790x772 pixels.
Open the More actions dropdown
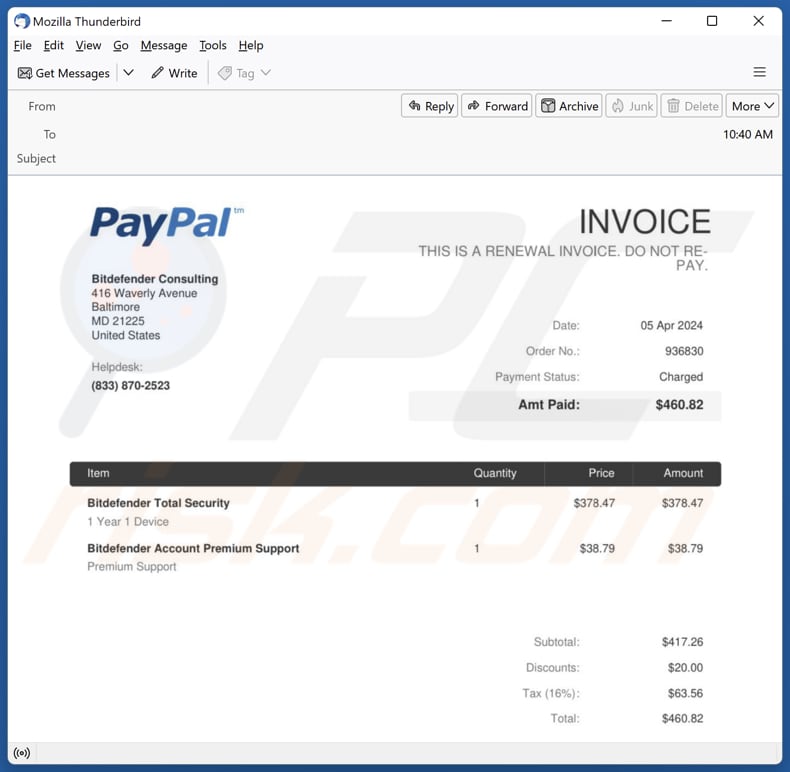(x=752, y=106)
